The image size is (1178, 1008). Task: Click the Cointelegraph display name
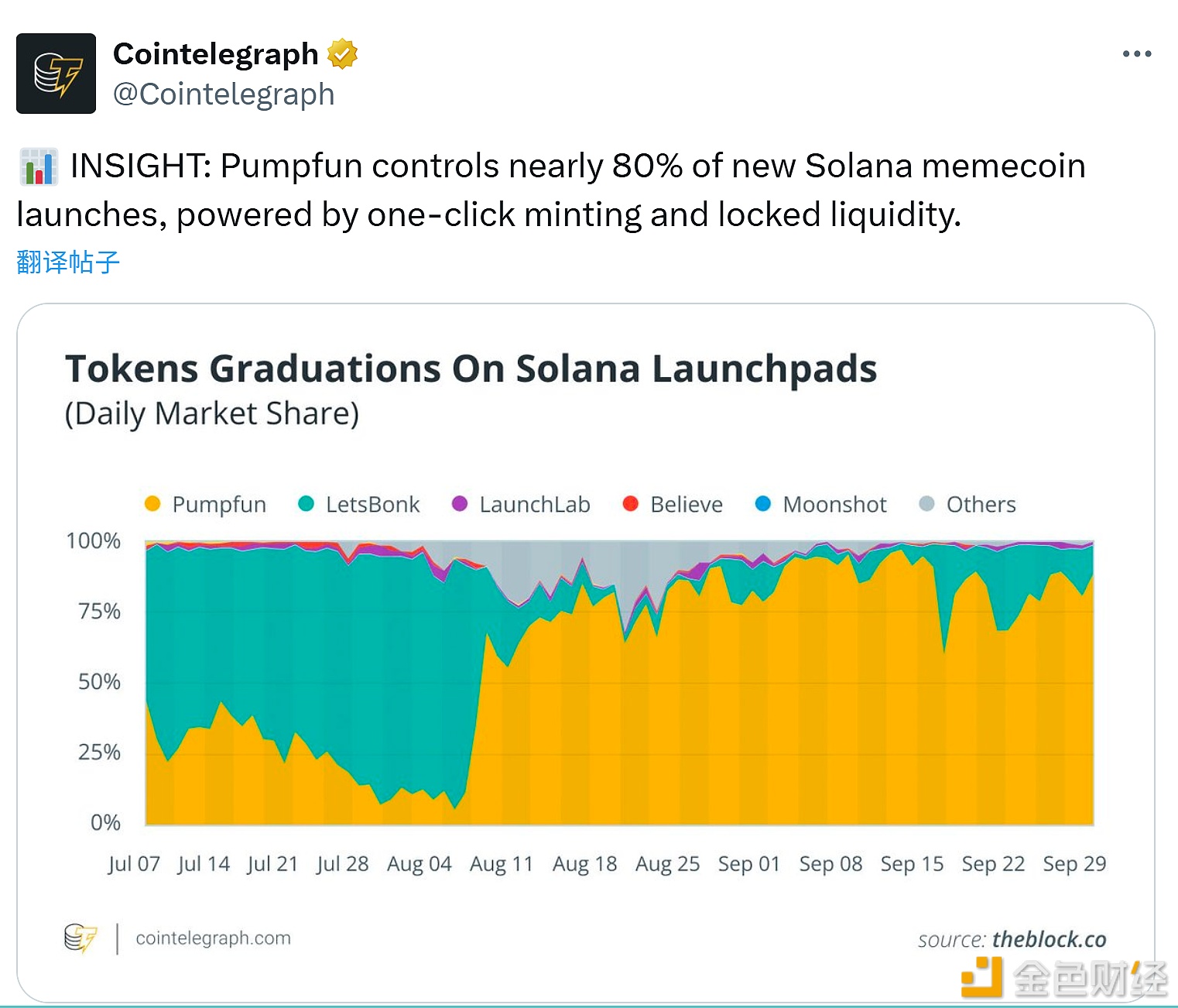tap(215, 54)
